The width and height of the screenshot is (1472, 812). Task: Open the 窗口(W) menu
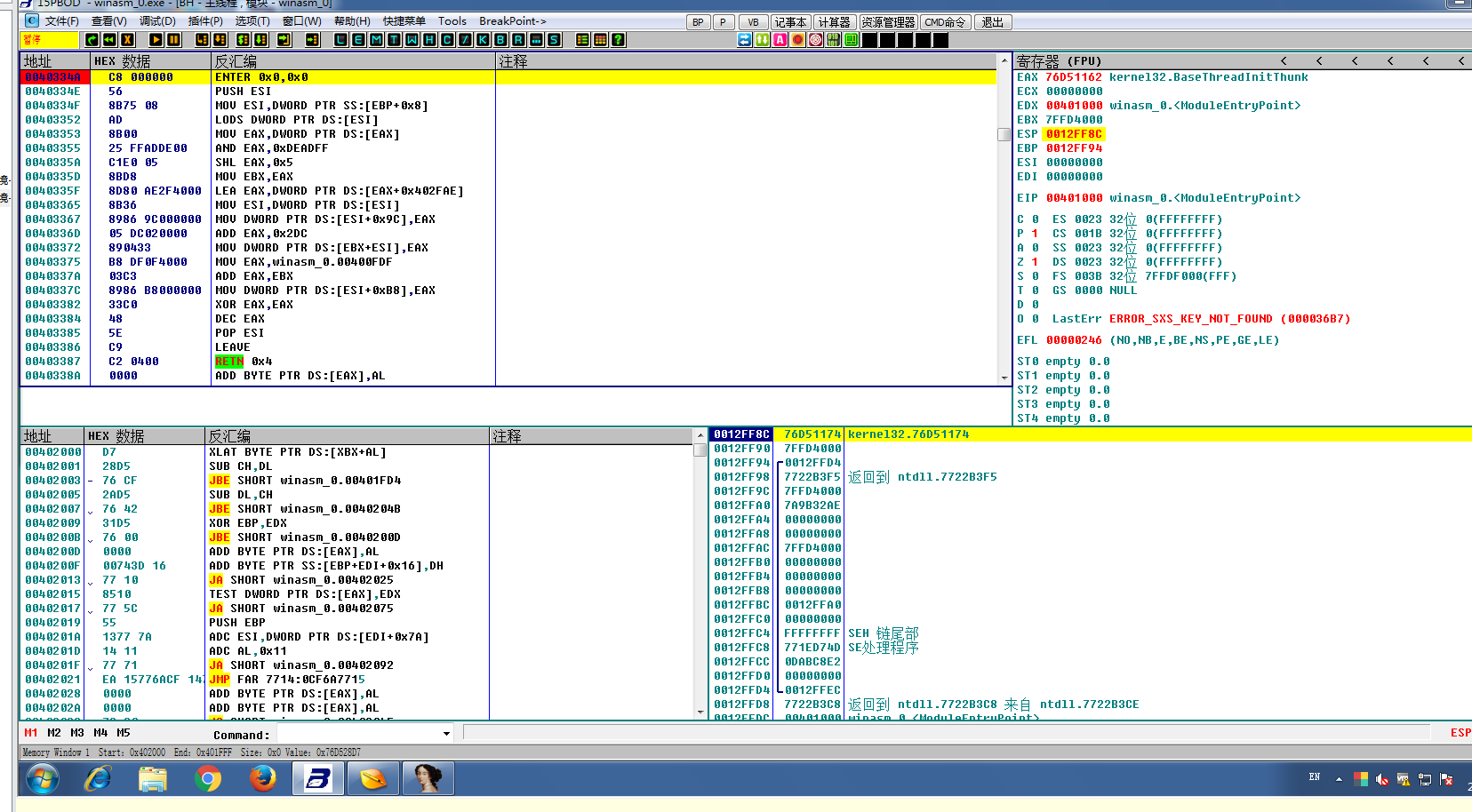pos(302,21)
